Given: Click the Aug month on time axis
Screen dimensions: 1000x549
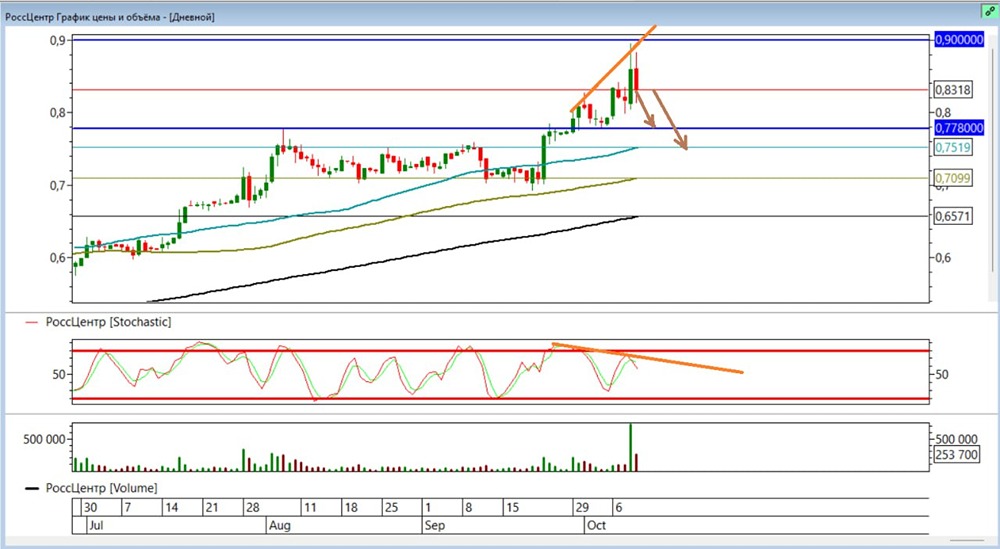Looking at the screenshot, I should coord(280,524).
